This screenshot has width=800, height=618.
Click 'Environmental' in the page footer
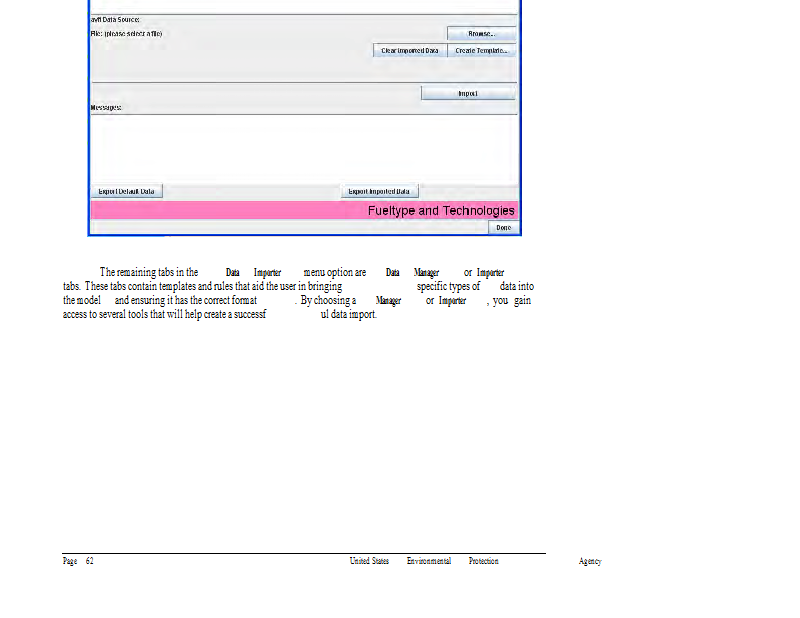[x=429, y=561]
